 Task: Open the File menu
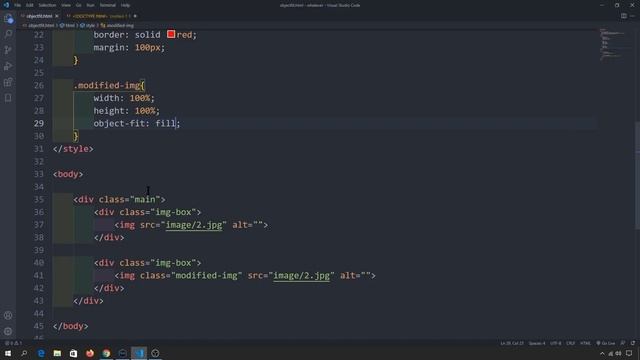click(x=18, y=5)
